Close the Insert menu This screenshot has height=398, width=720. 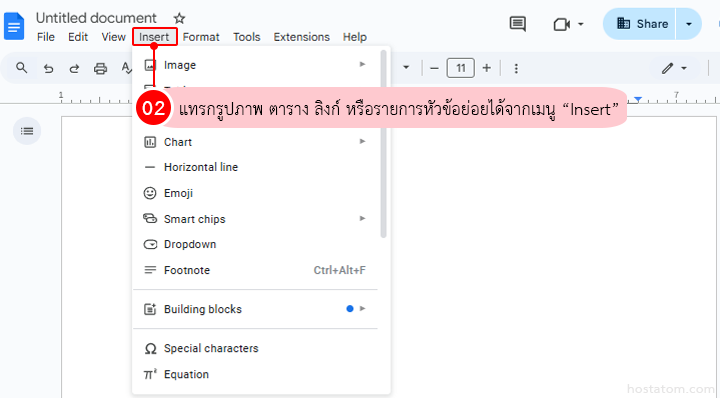pyautogui.click(x=154, y=37)
